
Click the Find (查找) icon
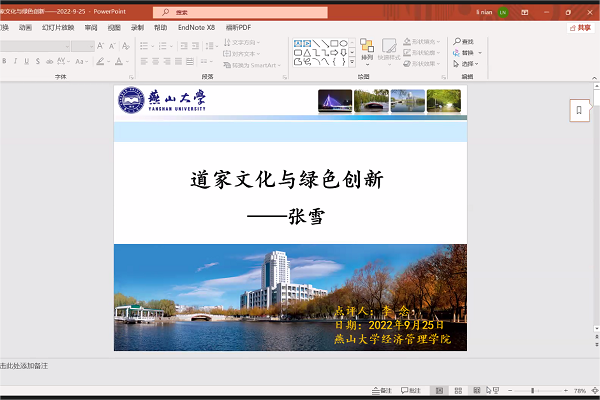463,41
